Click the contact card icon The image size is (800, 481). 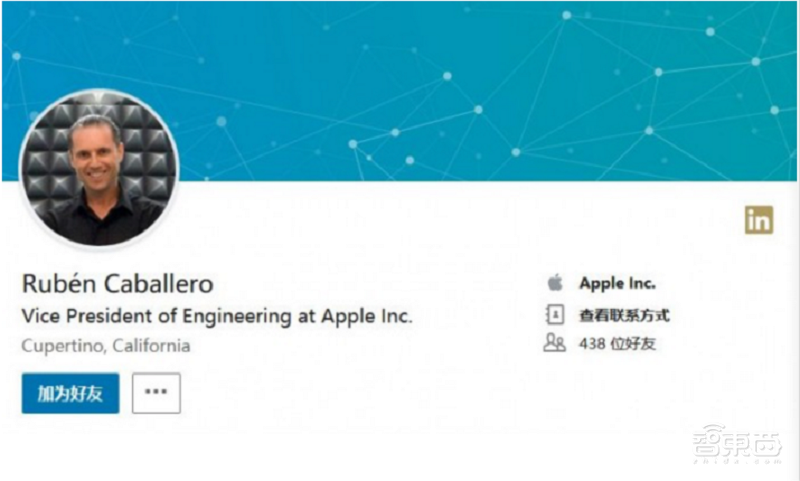pos(554,314)
